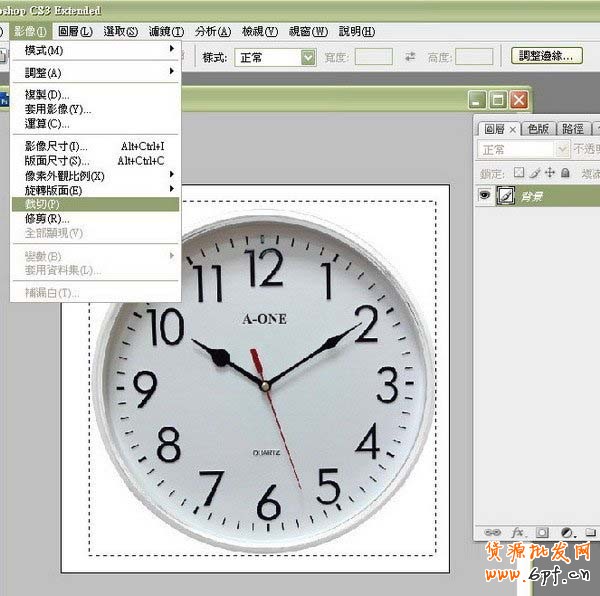Choose 運算(C)... menu entry

[95, 124]
